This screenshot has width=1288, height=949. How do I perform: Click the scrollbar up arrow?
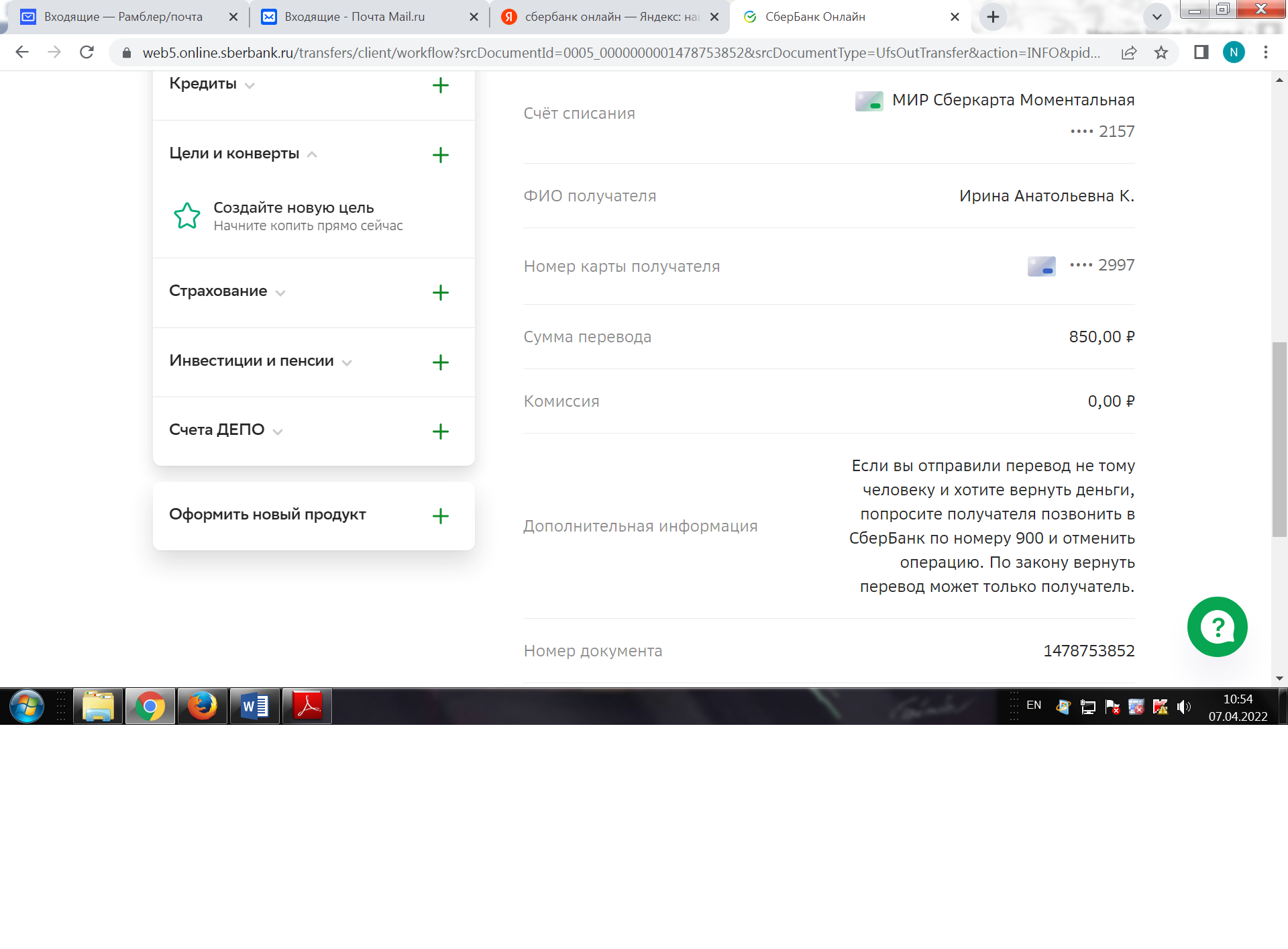(1279, 80)
